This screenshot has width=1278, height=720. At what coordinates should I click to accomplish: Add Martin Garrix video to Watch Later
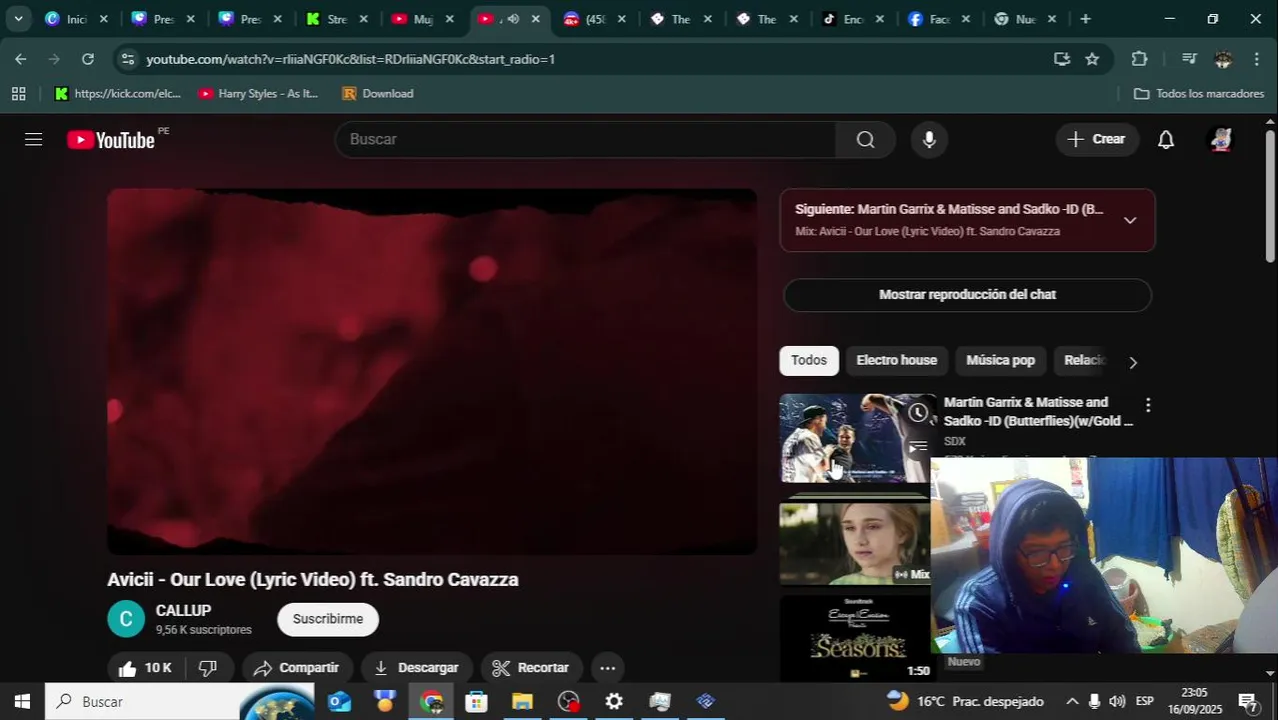918,412
